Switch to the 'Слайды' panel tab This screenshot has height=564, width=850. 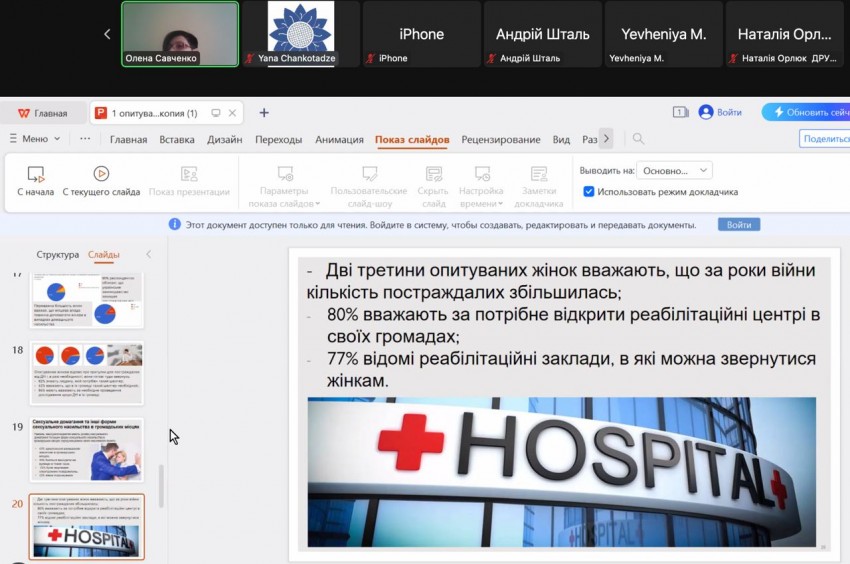click(x=104, y=254)
